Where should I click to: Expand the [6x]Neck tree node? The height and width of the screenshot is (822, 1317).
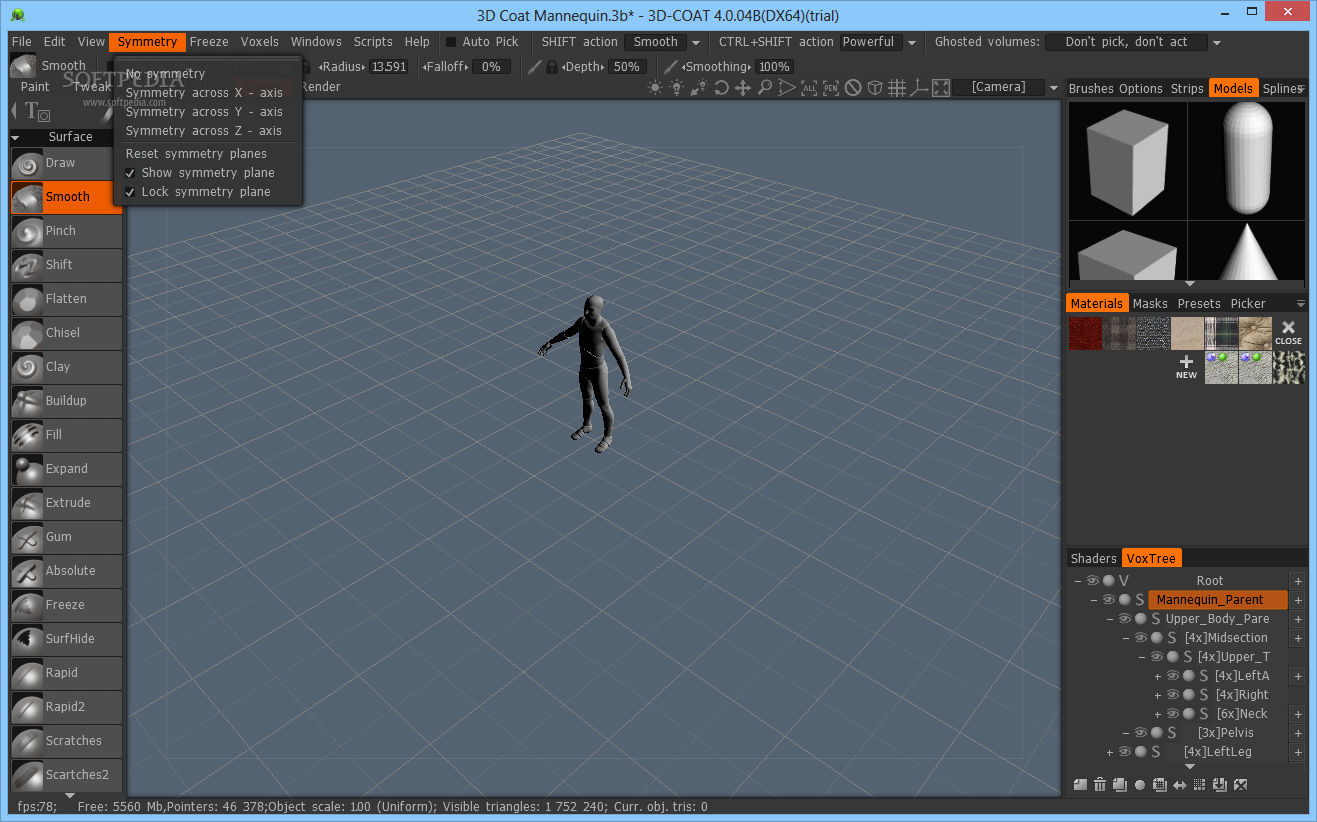[x=1158, y=715]
